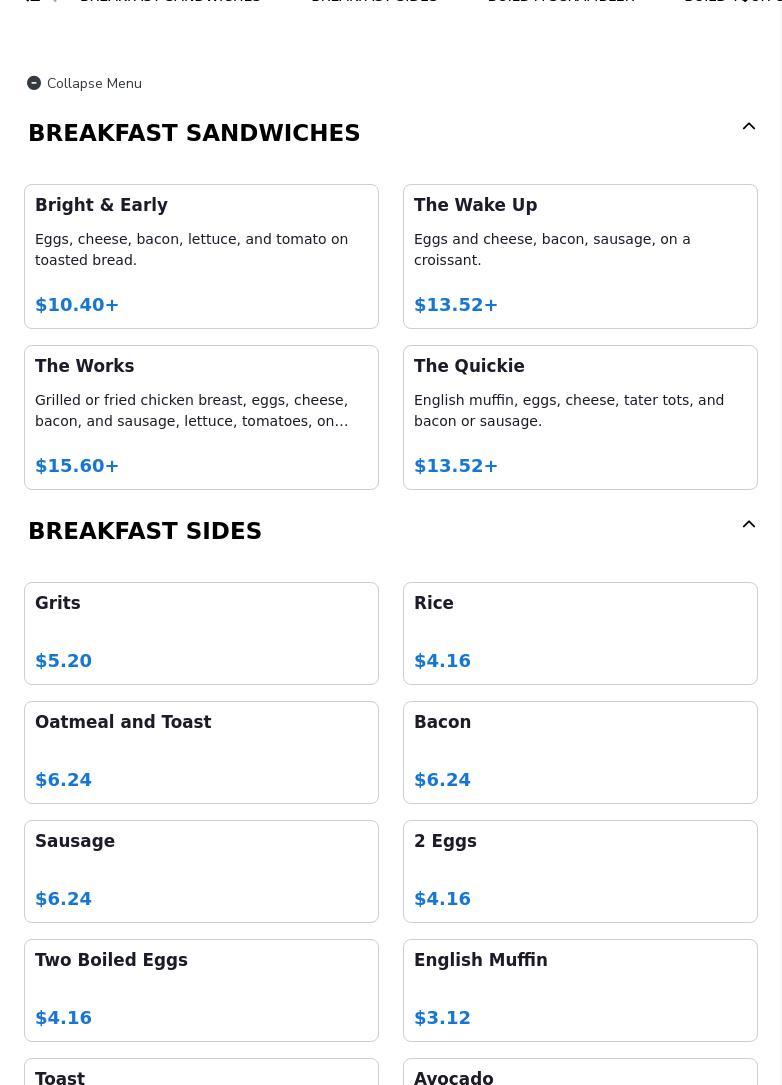This screenshot has width=782, height=1085.
Task: Select the English Muffin side
Action: [x=580, y=990]
